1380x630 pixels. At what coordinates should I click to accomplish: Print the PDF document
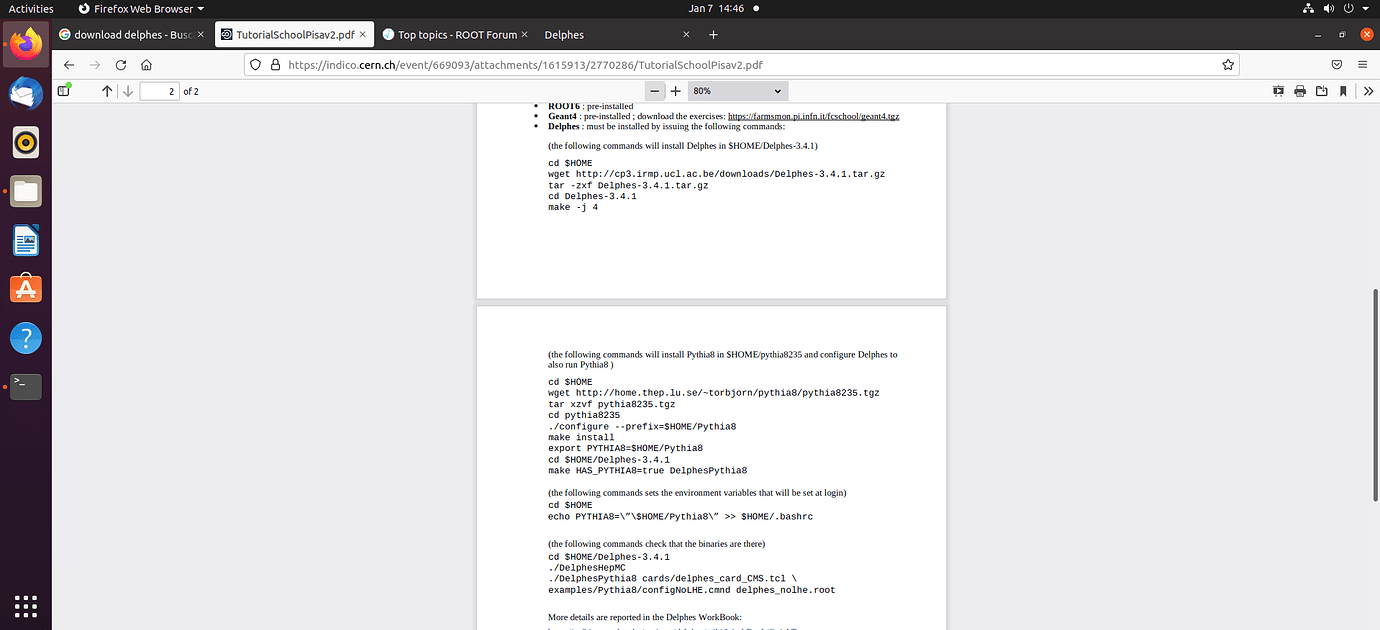[1300, 91]
